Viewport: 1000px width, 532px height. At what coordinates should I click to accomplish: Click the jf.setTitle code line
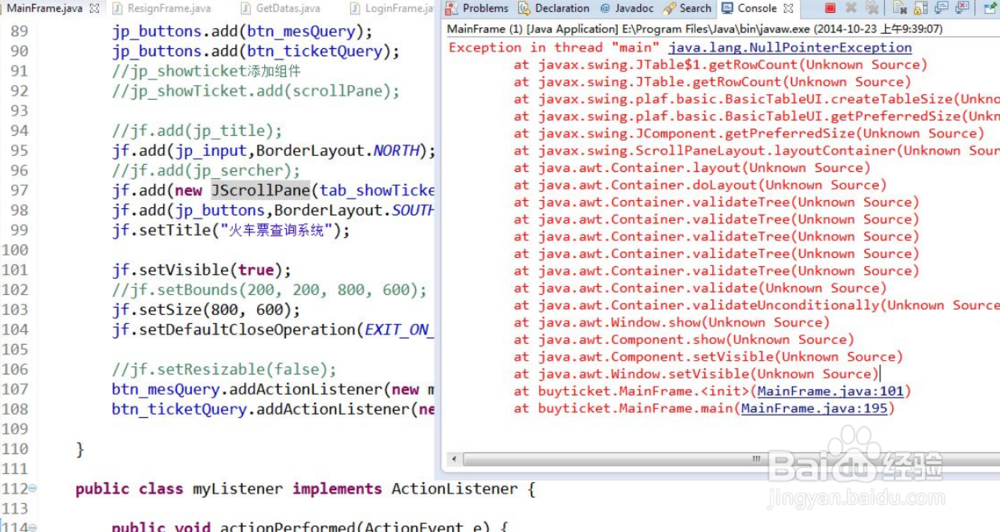pos(231,230)
